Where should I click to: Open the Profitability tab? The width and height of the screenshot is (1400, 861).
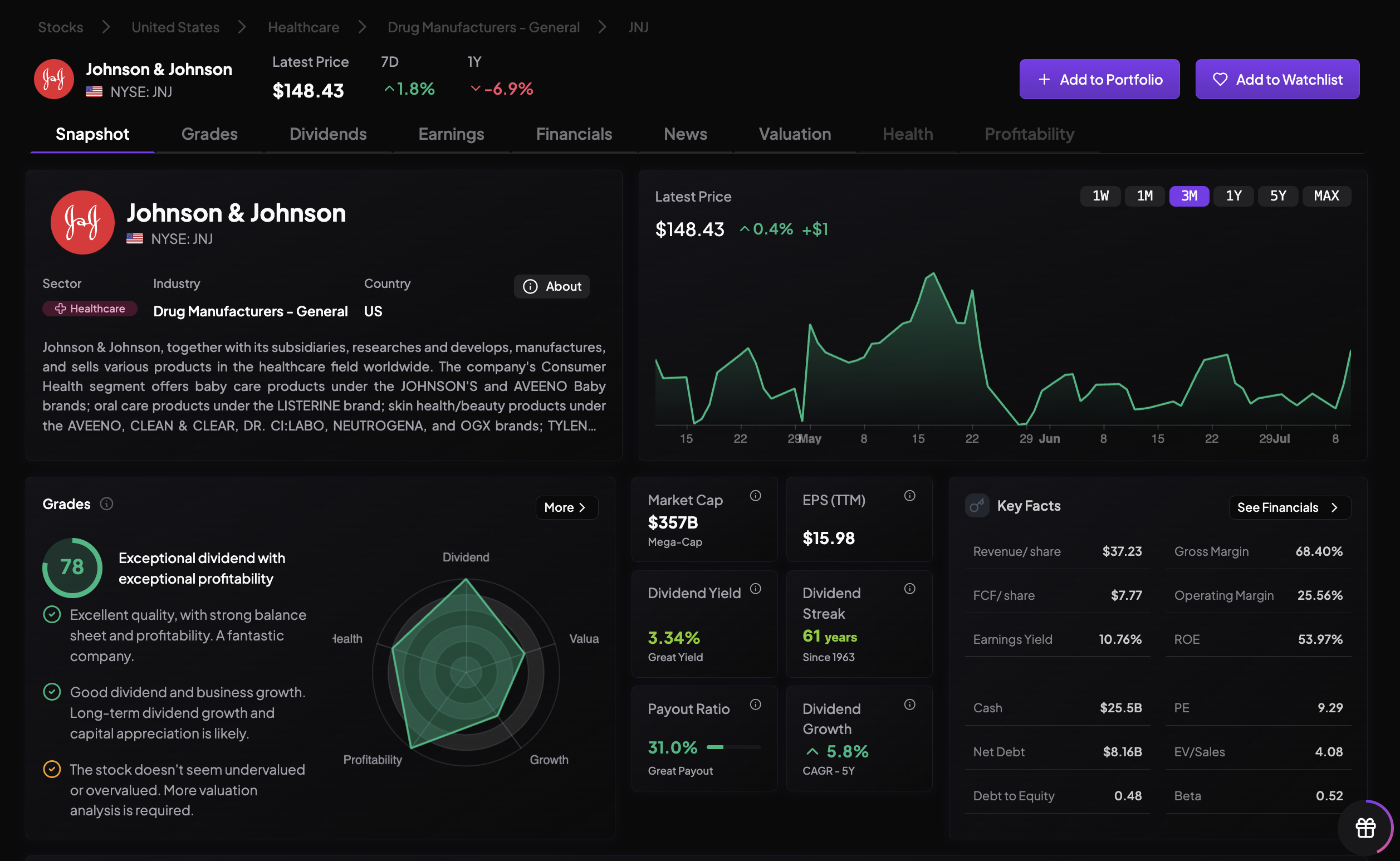pos(1029,134)
